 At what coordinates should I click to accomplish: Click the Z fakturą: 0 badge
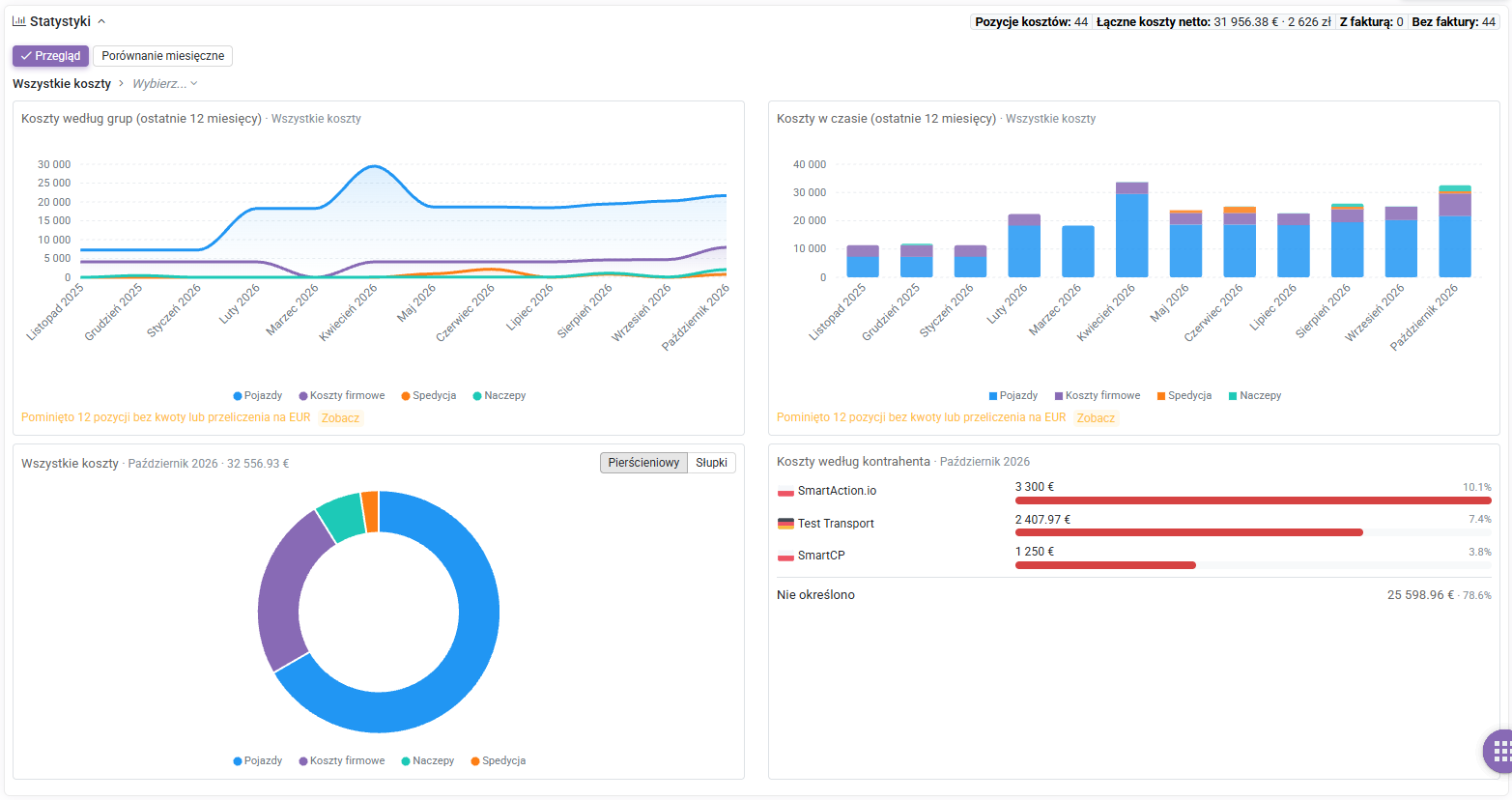click(x=1371, y=22)
